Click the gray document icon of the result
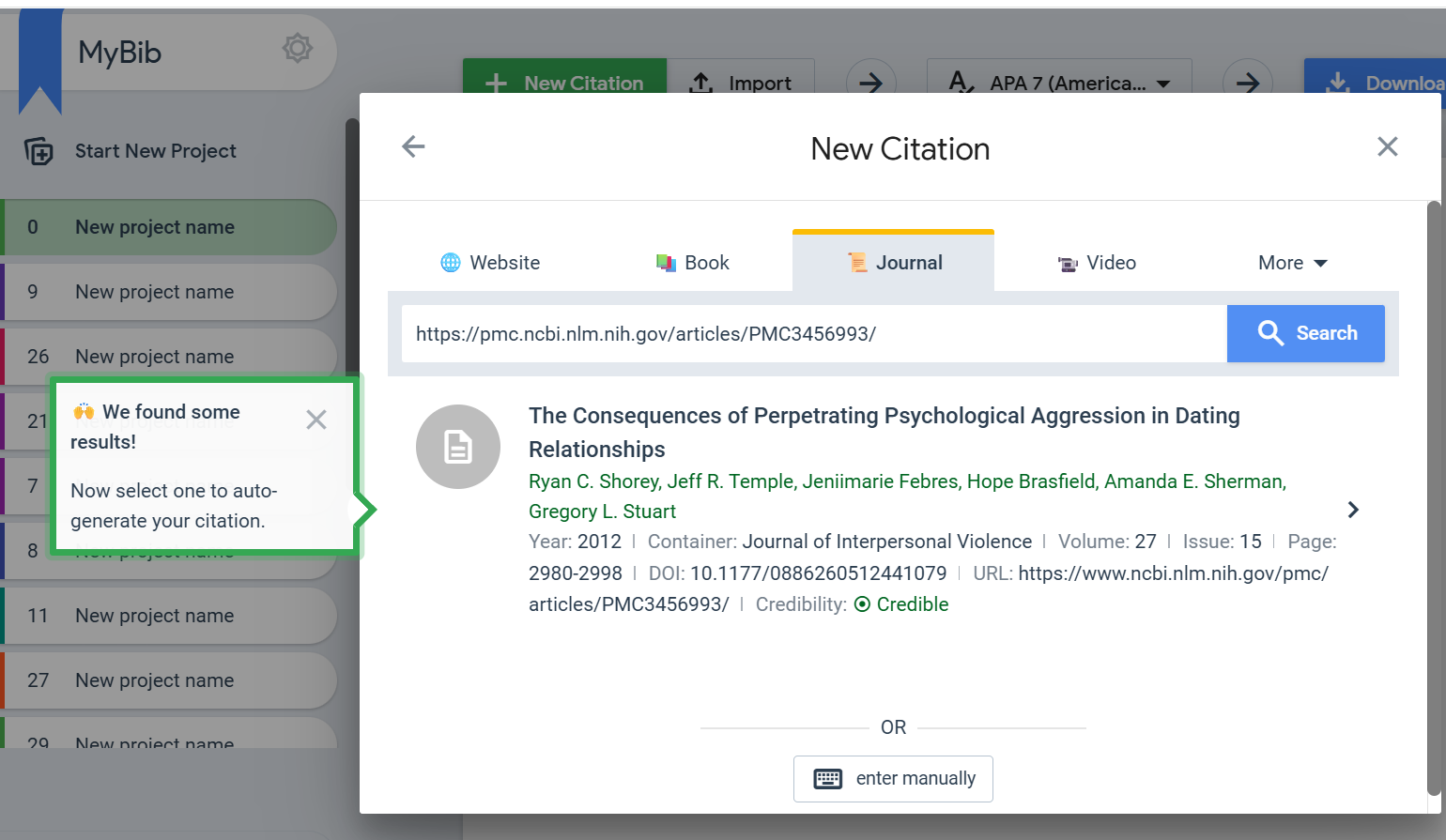The image size is (1446, 840). coord(458,447)
